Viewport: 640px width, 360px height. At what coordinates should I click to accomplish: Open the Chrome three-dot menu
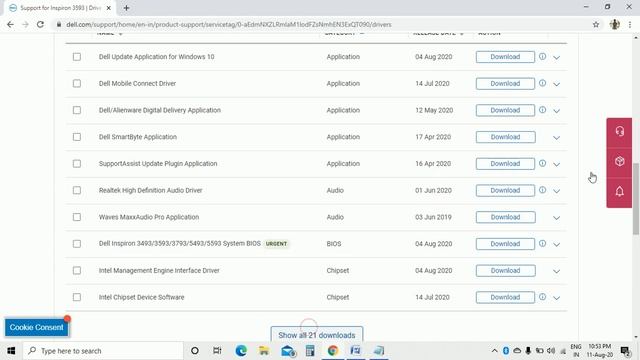click(630, 24)
